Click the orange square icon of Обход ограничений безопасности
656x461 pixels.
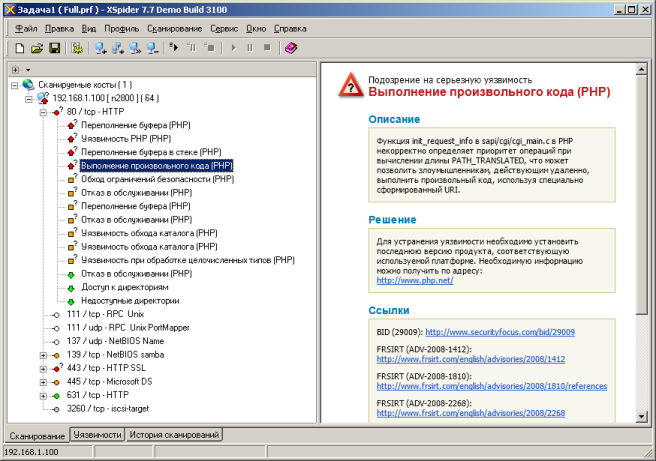click(x=72, y=179)
